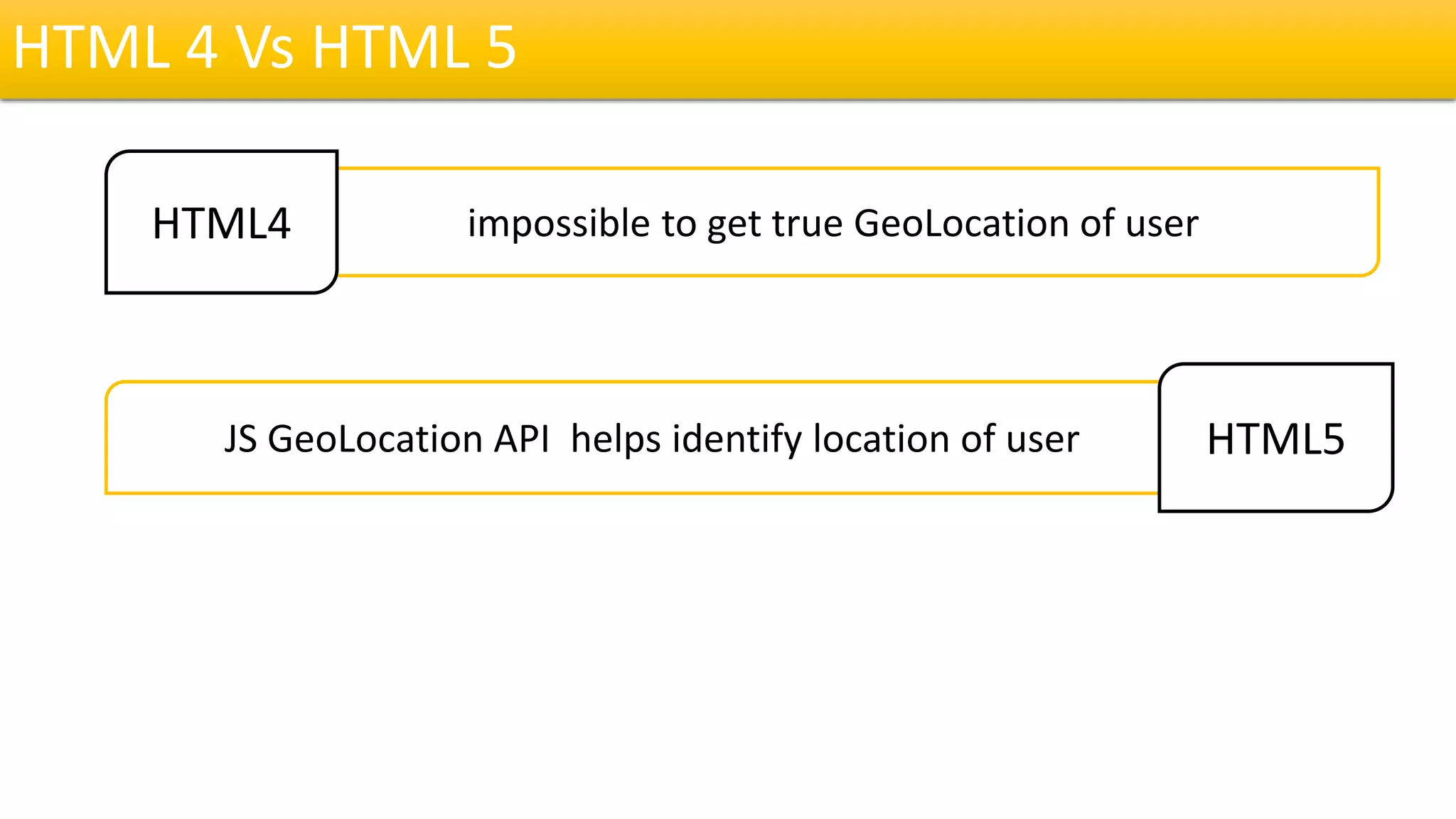1456x819 pixels.
Task: Select the slide title 'HTML 4 Vs HTML 5'
Action: point(264,48)
